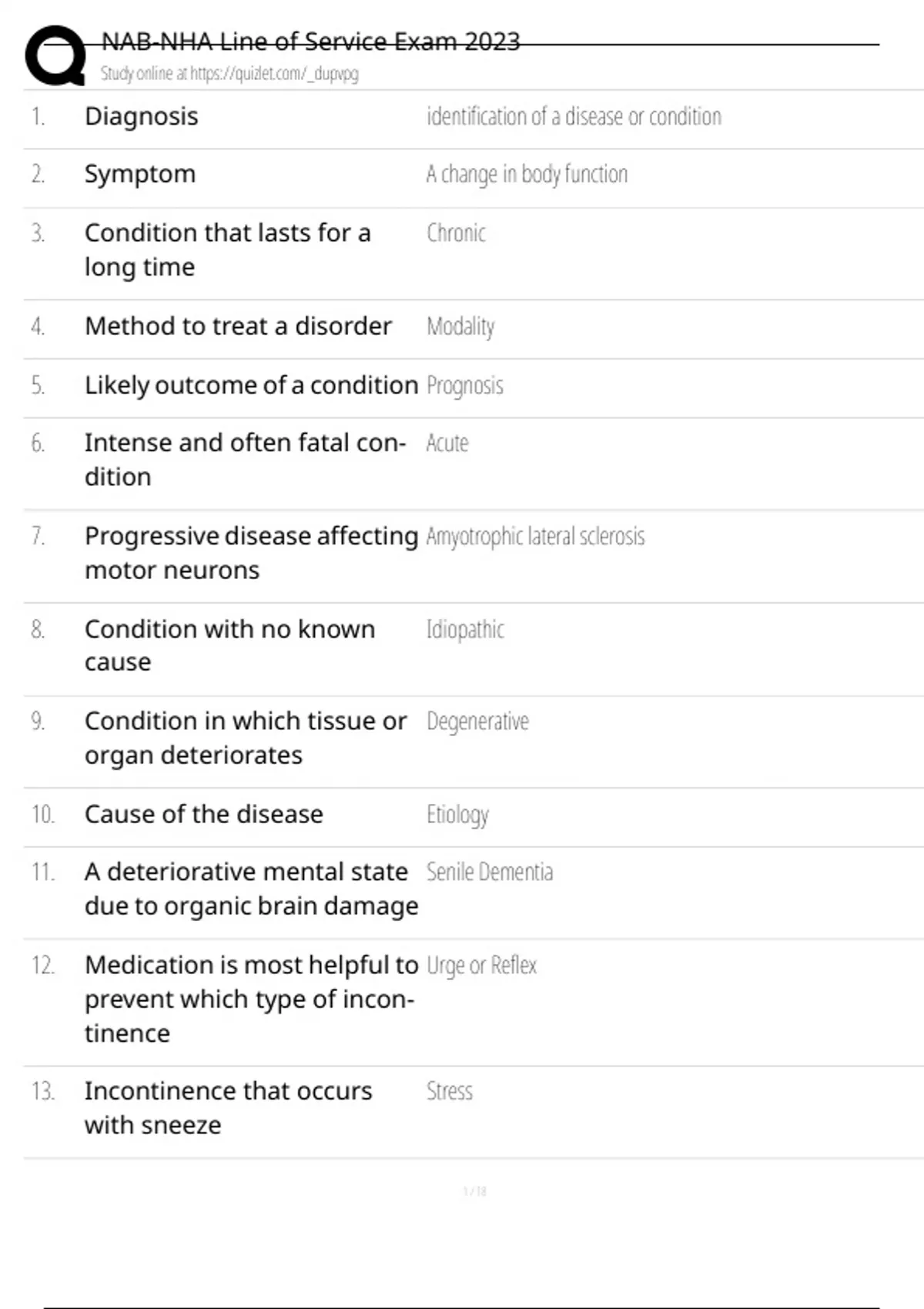Click the NAB-NHA Line of Service Exam title
924x1309 pixels.
point(310,42)
